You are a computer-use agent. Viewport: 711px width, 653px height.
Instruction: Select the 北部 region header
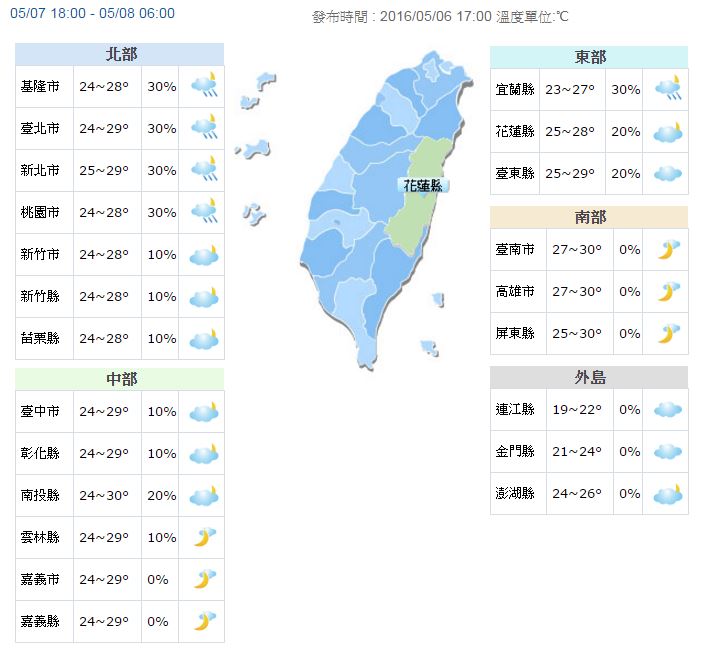[x=120, y=54]
